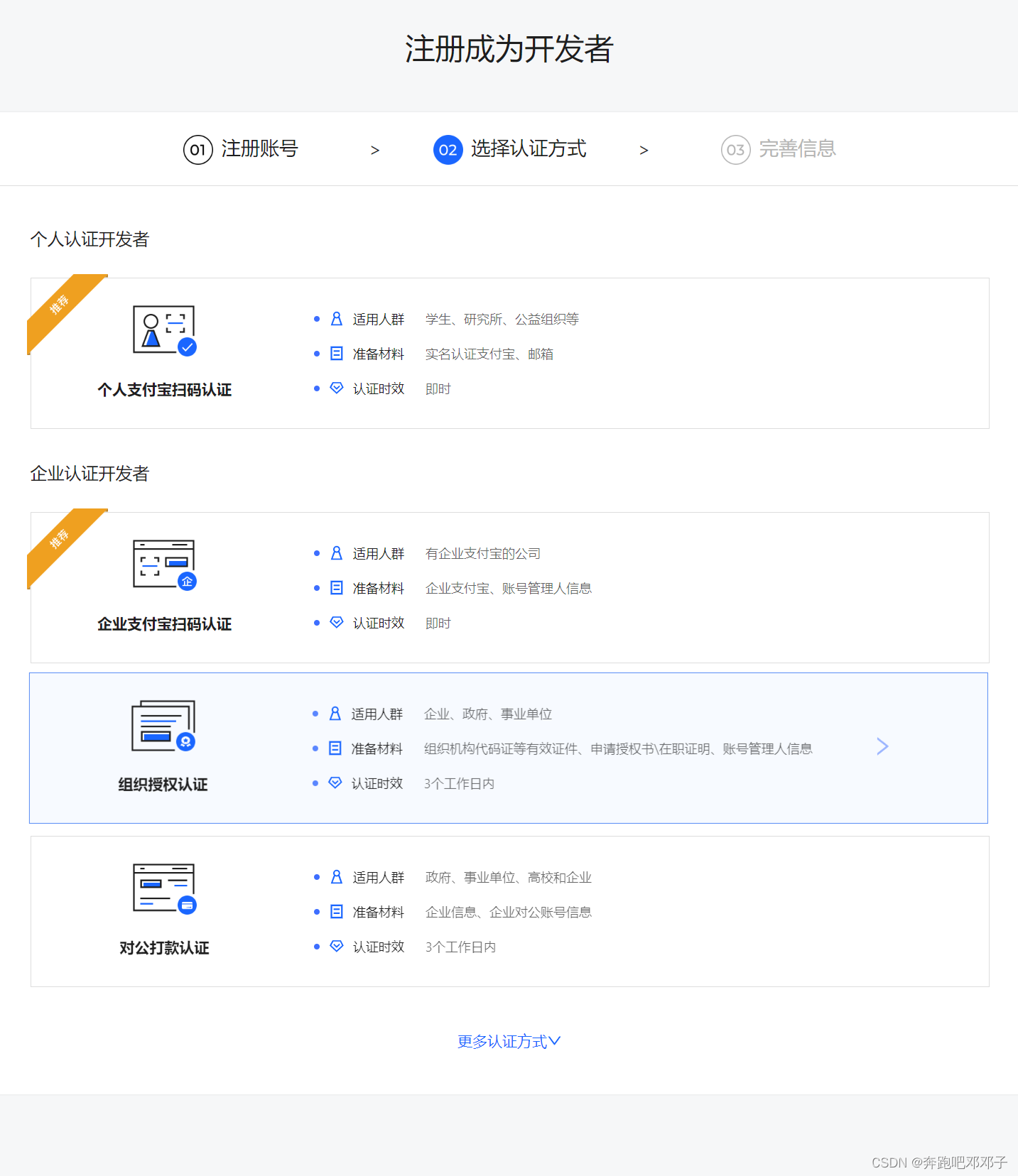Click diamond icon in 组织授权认证 card
This screenshot has width=1018, height=1176.
pyautogui.click(x=335, y=783)
